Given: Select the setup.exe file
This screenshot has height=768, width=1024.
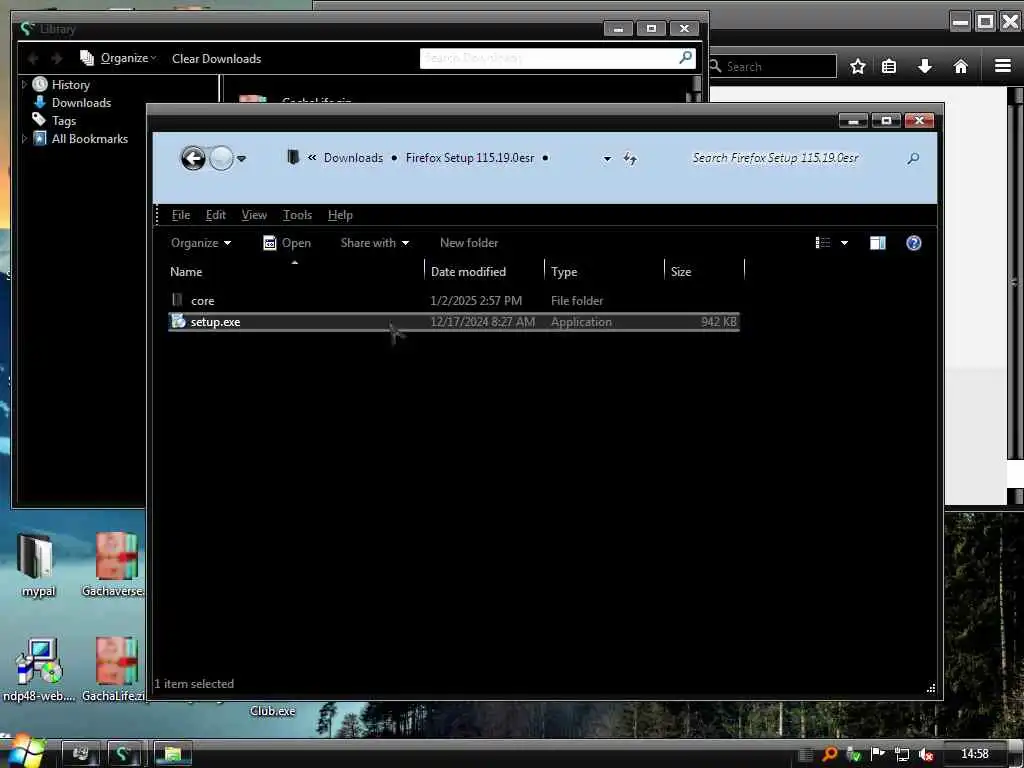Looking at the screenshot, I should click(x=454, y=322).
